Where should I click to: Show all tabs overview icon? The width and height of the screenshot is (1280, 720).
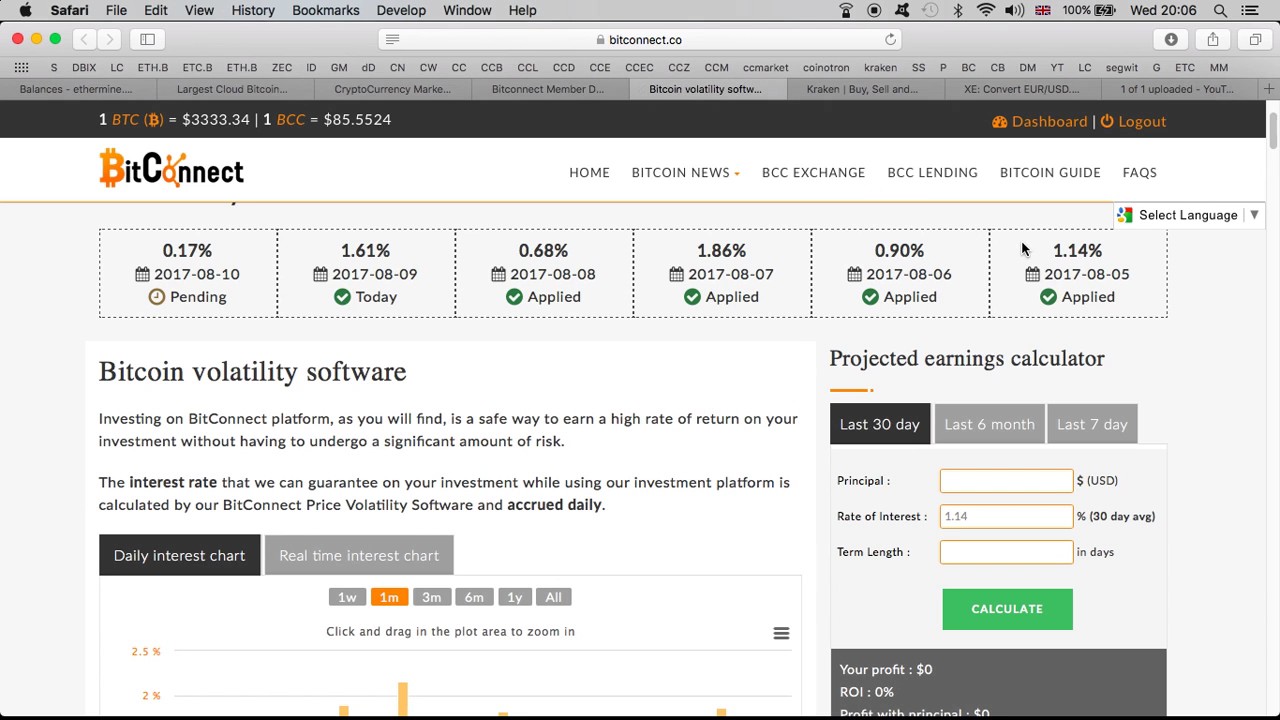point(1255,39)
